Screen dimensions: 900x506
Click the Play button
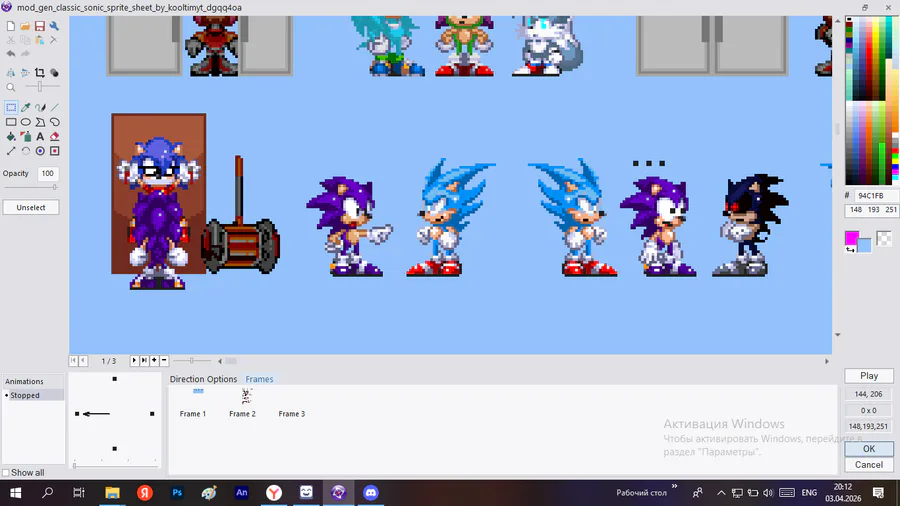click(x=869, y=376)
